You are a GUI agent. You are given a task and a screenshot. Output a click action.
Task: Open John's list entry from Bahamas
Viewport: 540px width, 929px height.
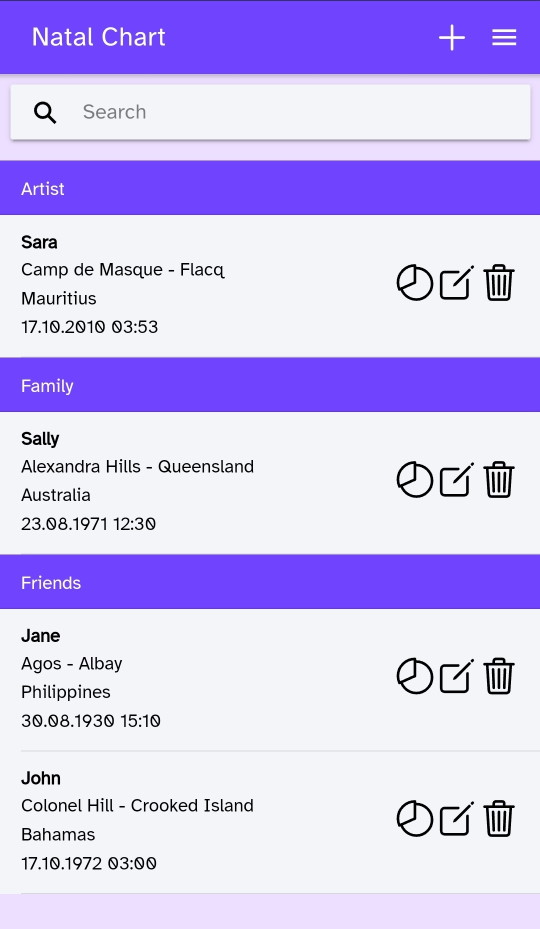pos(270,822)
